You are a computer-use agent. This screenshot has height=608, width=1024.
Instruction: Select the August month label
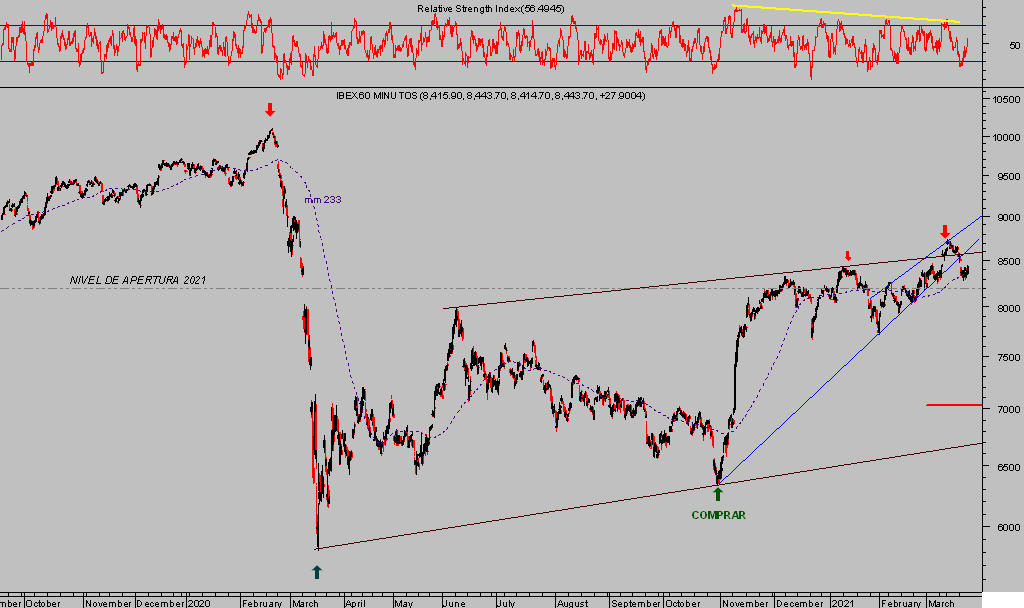572,603
